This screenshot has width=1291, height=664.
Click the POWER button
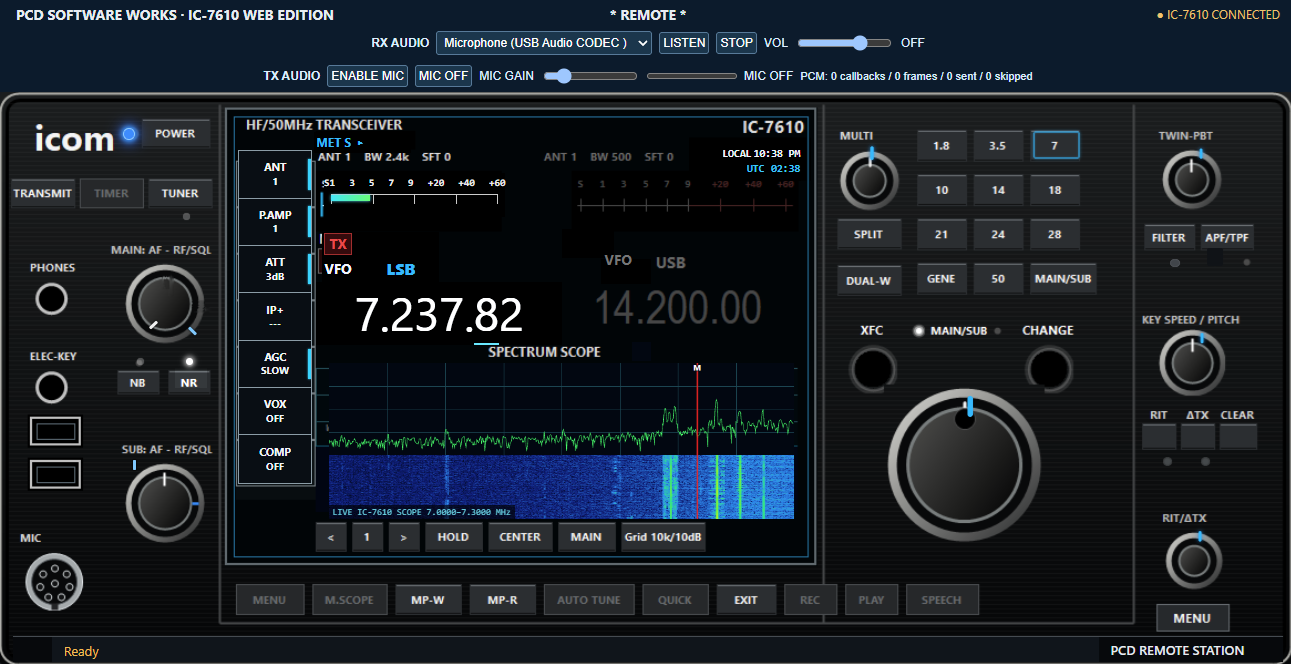pyautogui.click(x=176, y=134)
